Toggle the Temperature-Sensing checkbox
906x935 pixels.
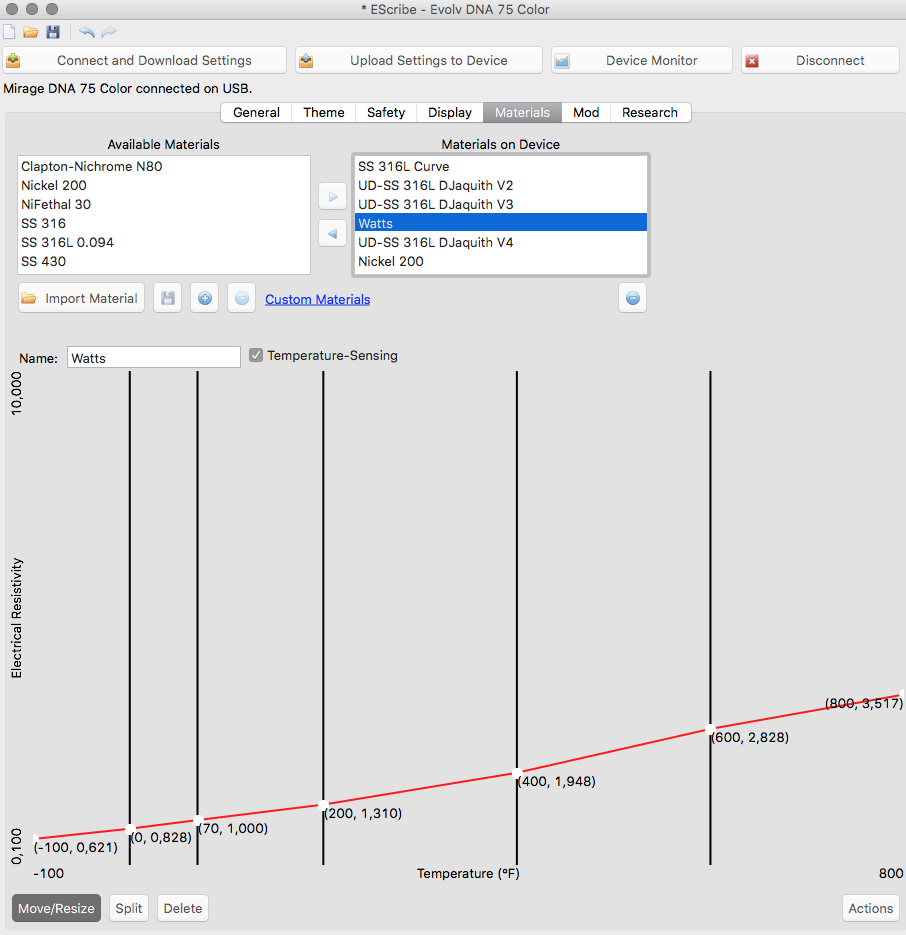click(x=256, y=355)
